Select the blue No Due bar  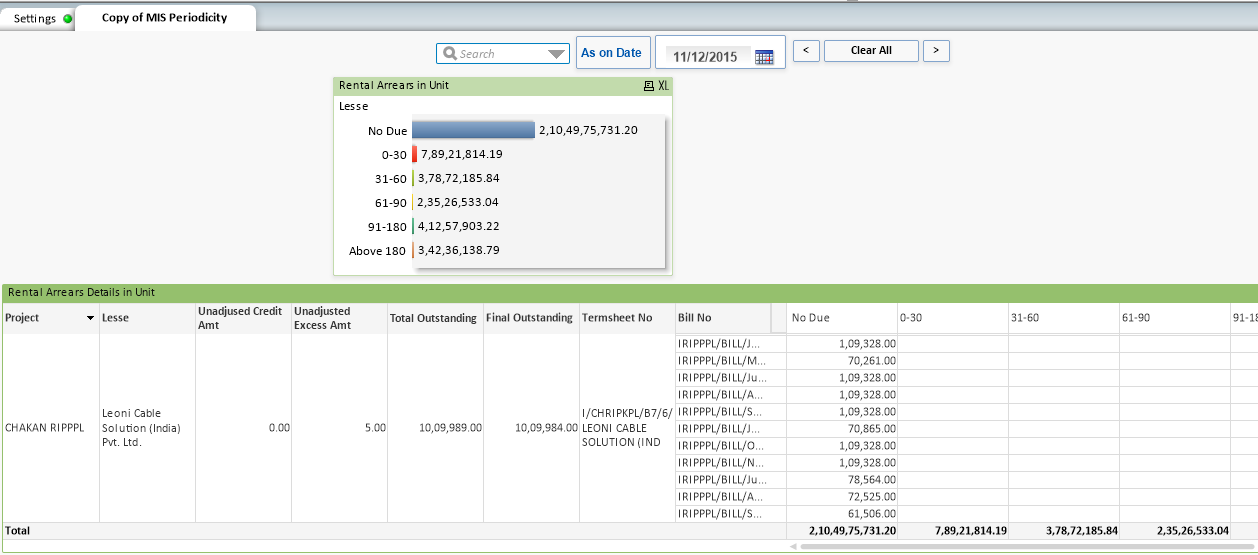coord(473,130)
